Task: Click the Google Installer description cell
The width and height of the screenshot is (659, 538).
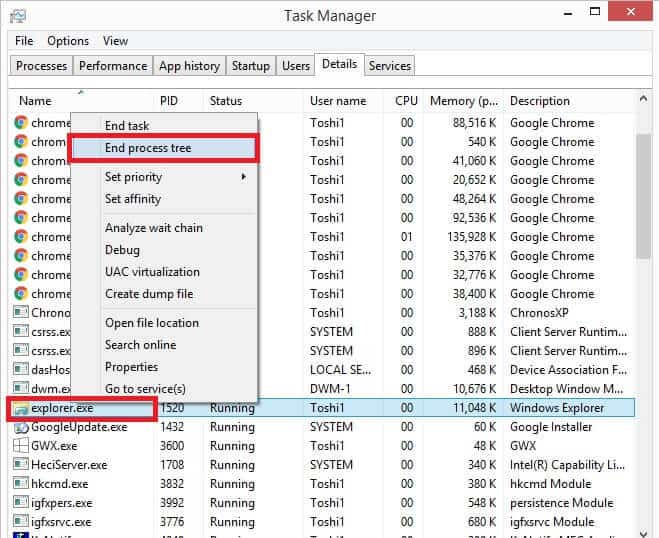Action: (x=551, y=427)
